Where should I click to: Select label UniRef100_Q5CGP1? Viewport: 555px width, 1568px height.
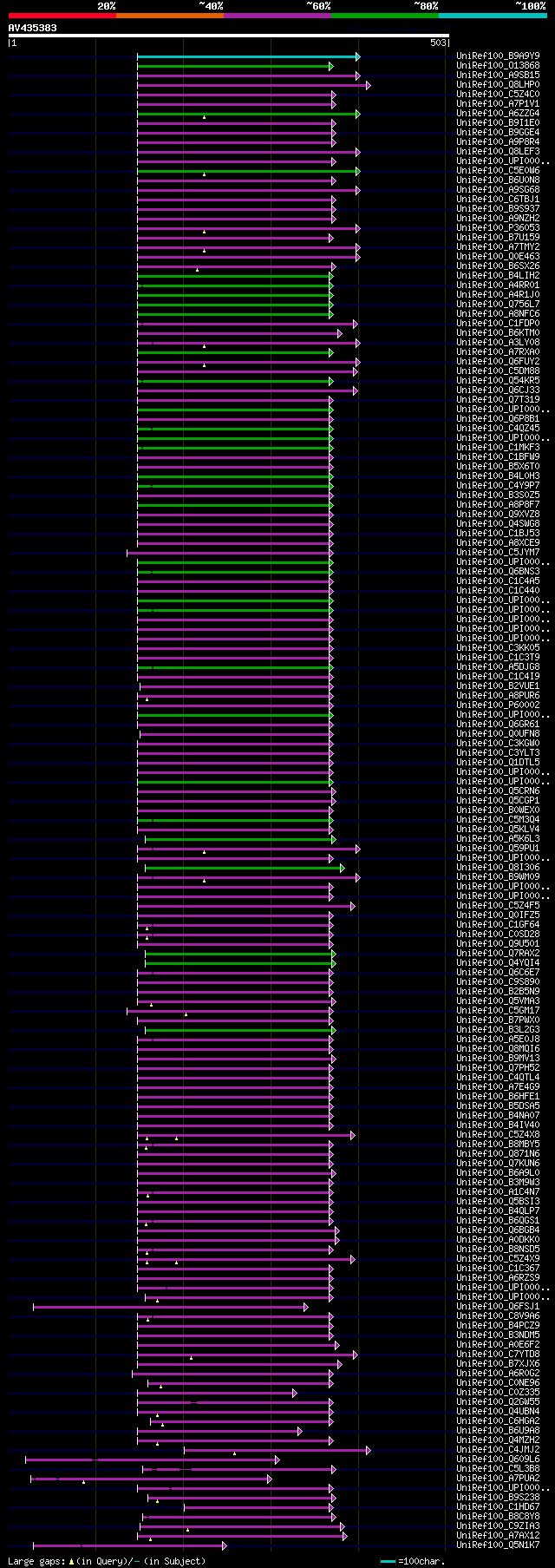click(498, 801)
